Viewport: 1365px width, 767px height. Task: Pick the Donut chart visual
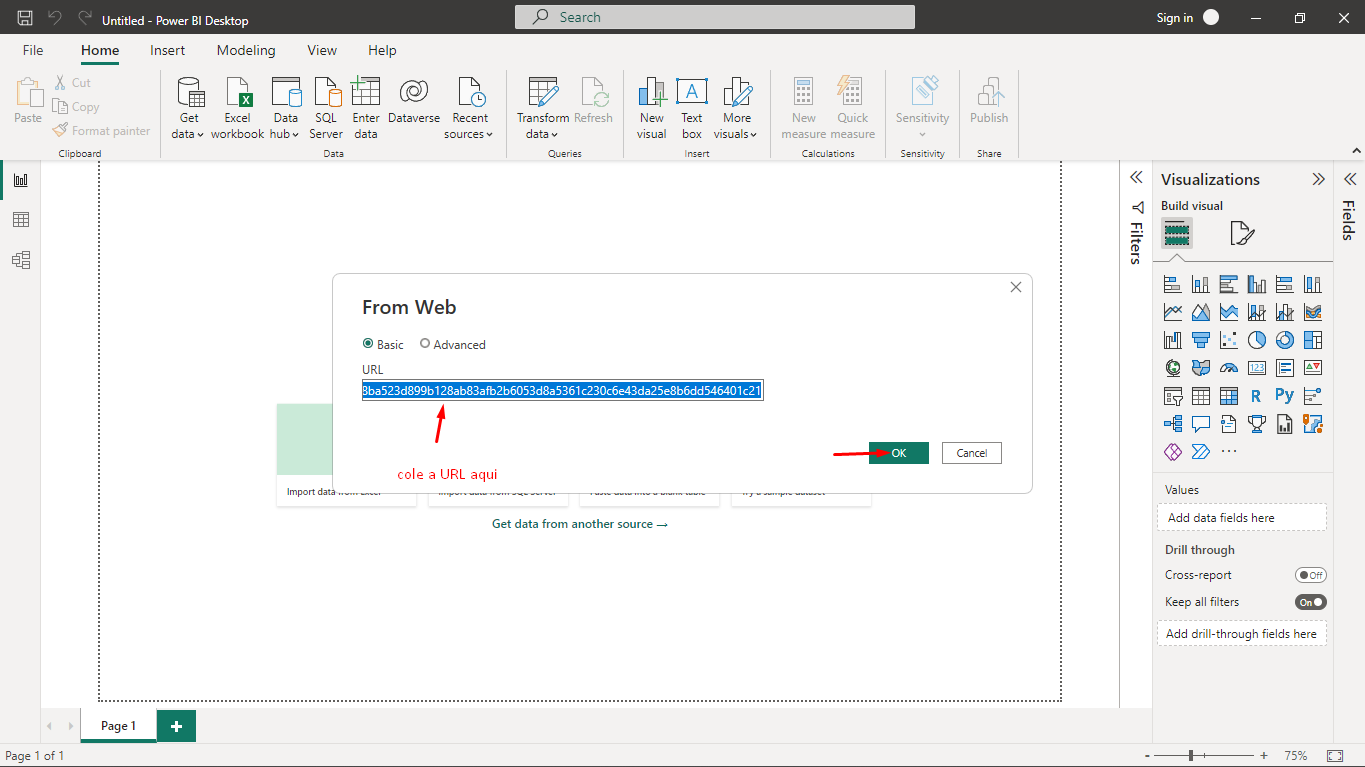point(1285,340)
